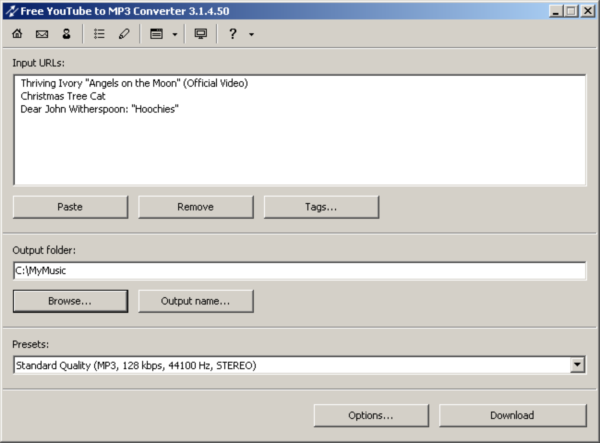
Task: Minimize the converter window
Action: [556, 11]
